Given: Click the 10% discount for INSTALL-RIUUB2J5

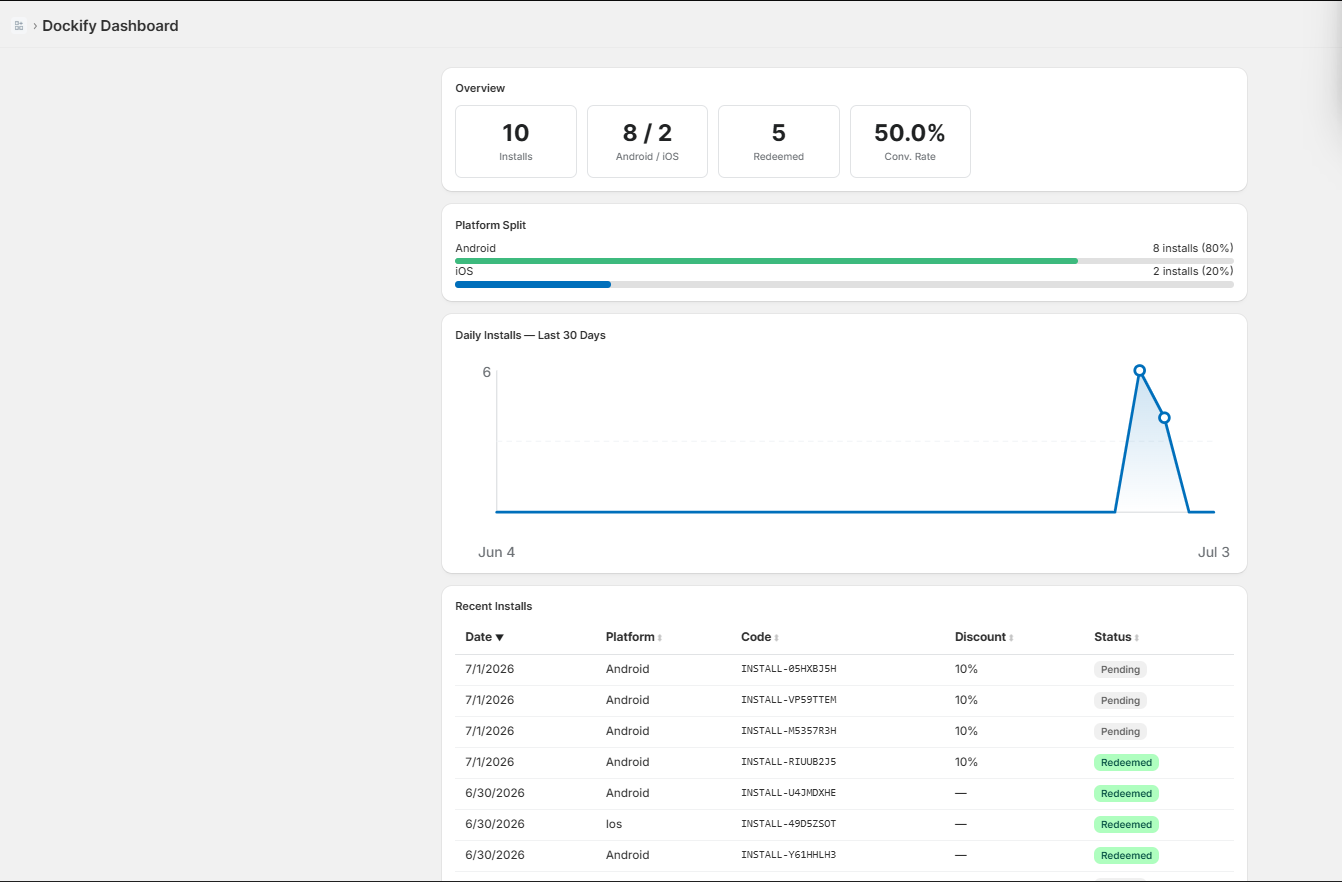Looking at the screenshot, I should 966,762.
